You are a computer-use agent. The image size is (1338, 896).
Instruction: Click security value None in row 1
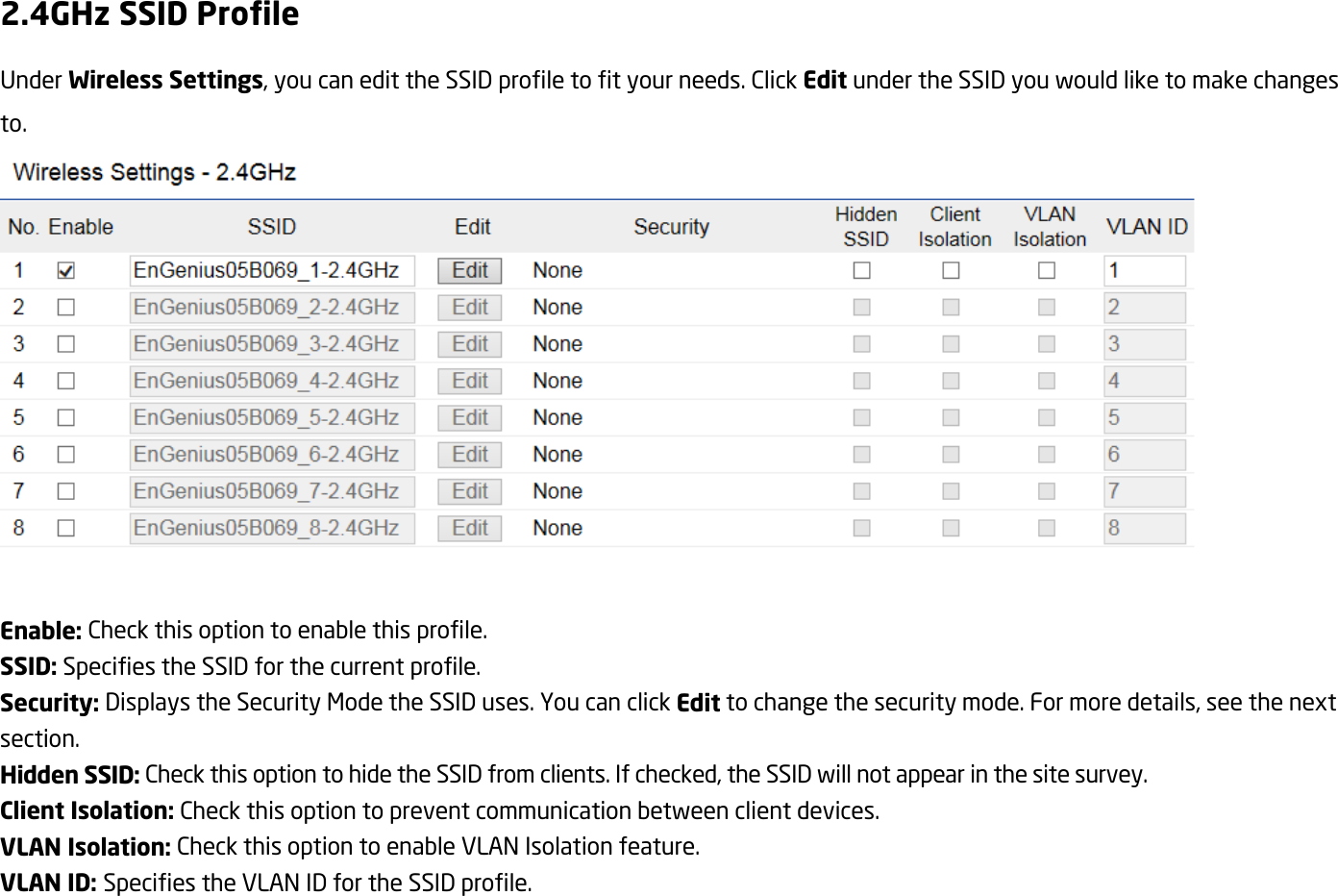(557, 271)
